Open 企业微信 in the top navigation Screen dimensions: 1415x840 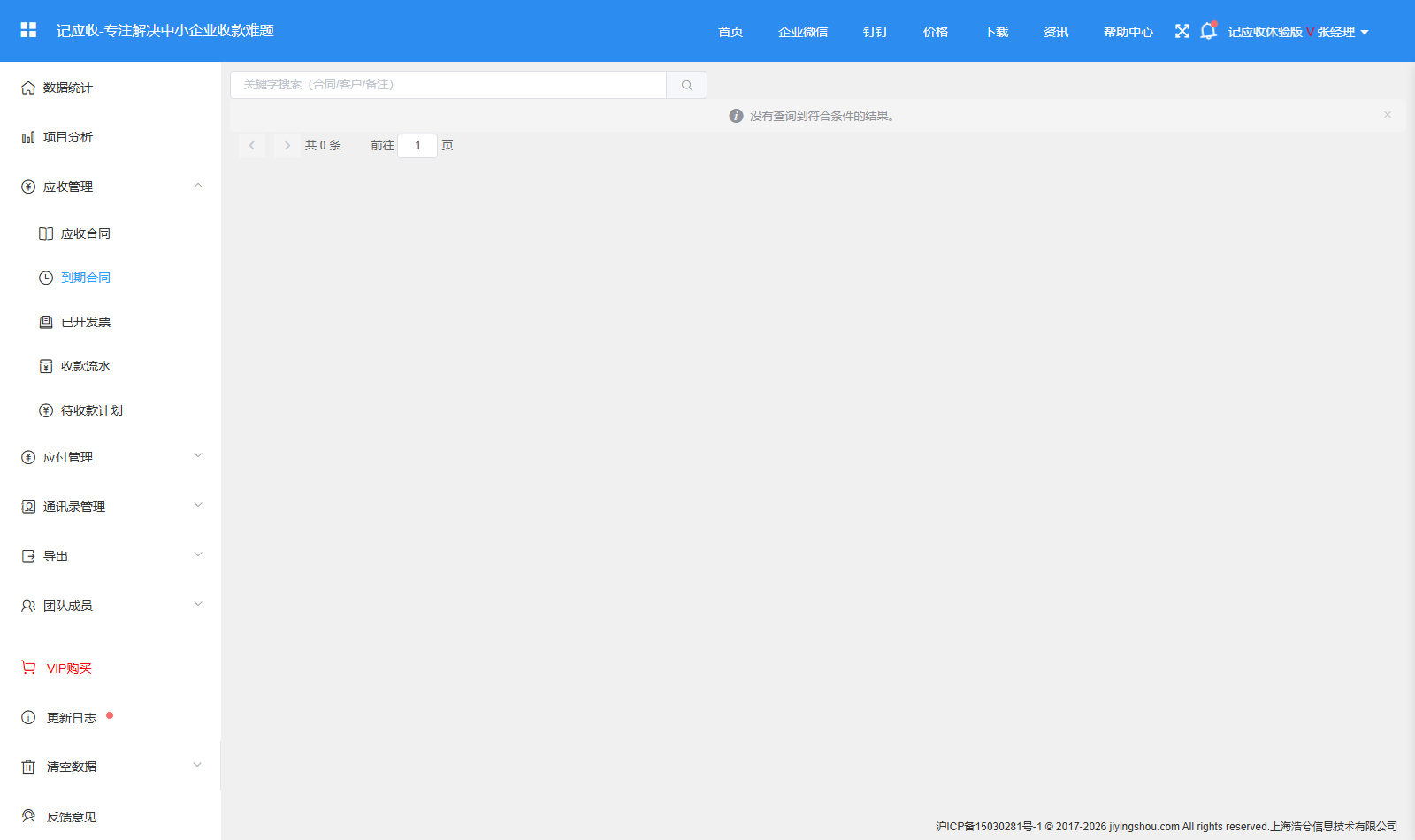[803, 32]
